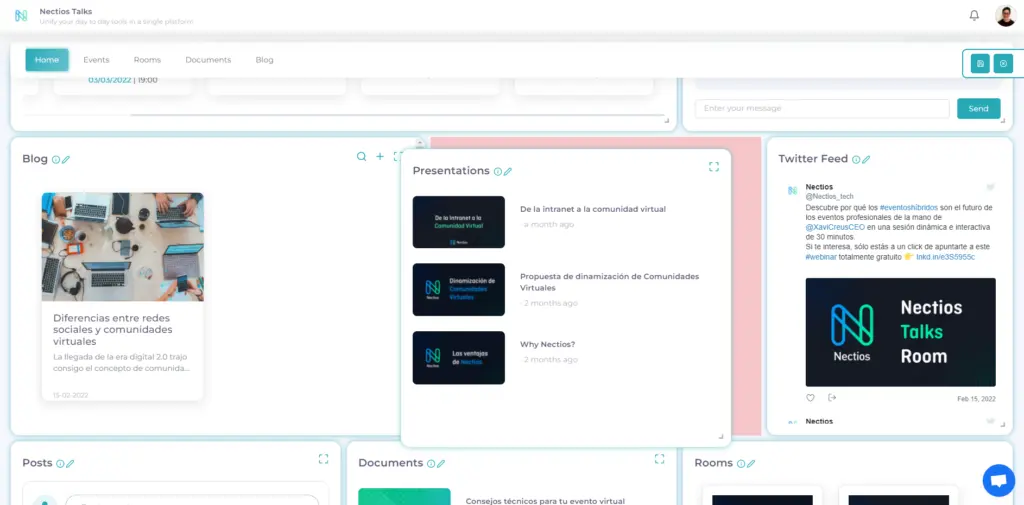The width and height of the screenshot is (1024, 505).
Task: Open the notifications bell
Action: [974, 15]
